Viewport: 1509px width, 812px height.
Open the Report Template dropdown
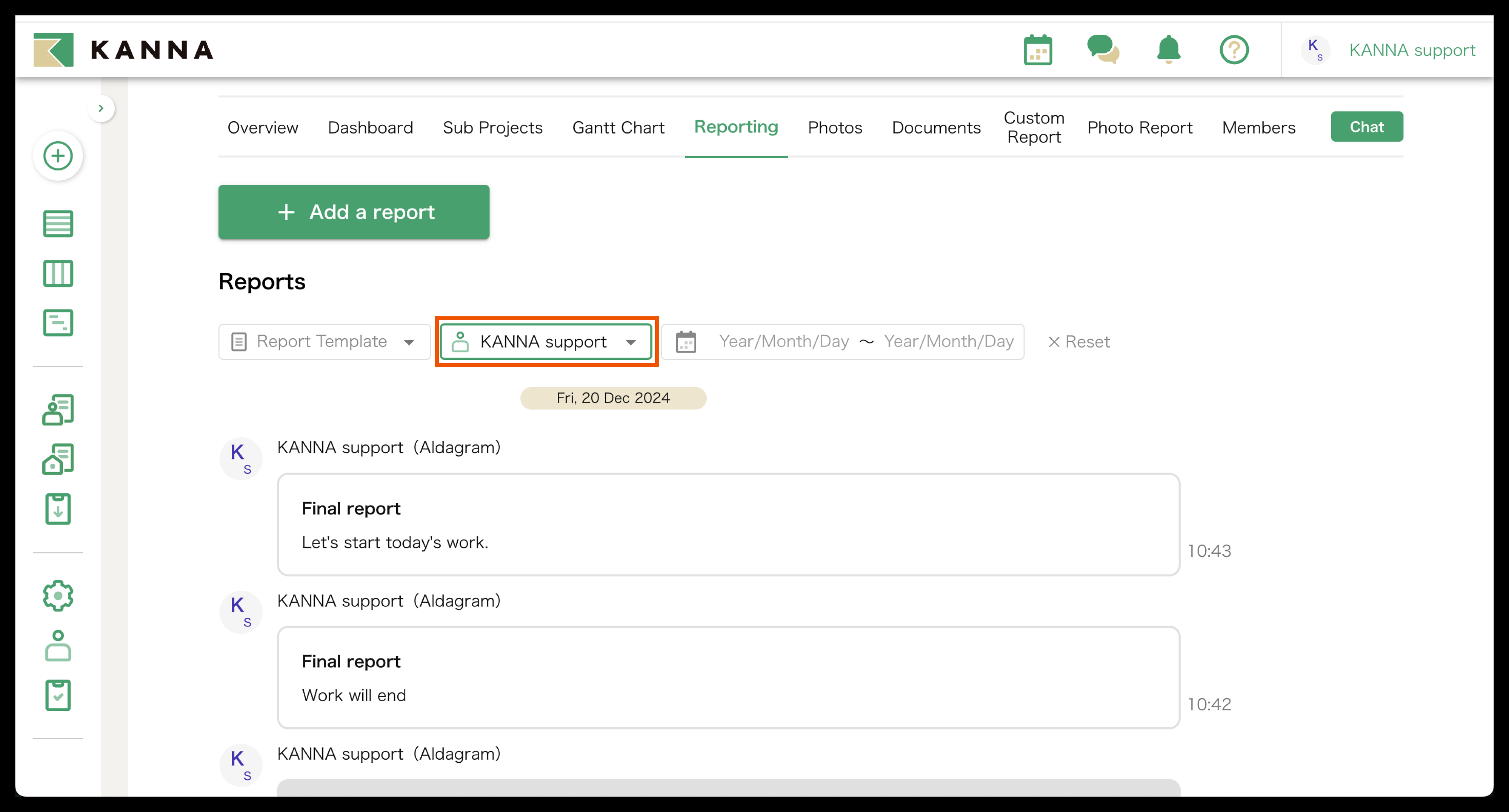click(x=324, y=342)
